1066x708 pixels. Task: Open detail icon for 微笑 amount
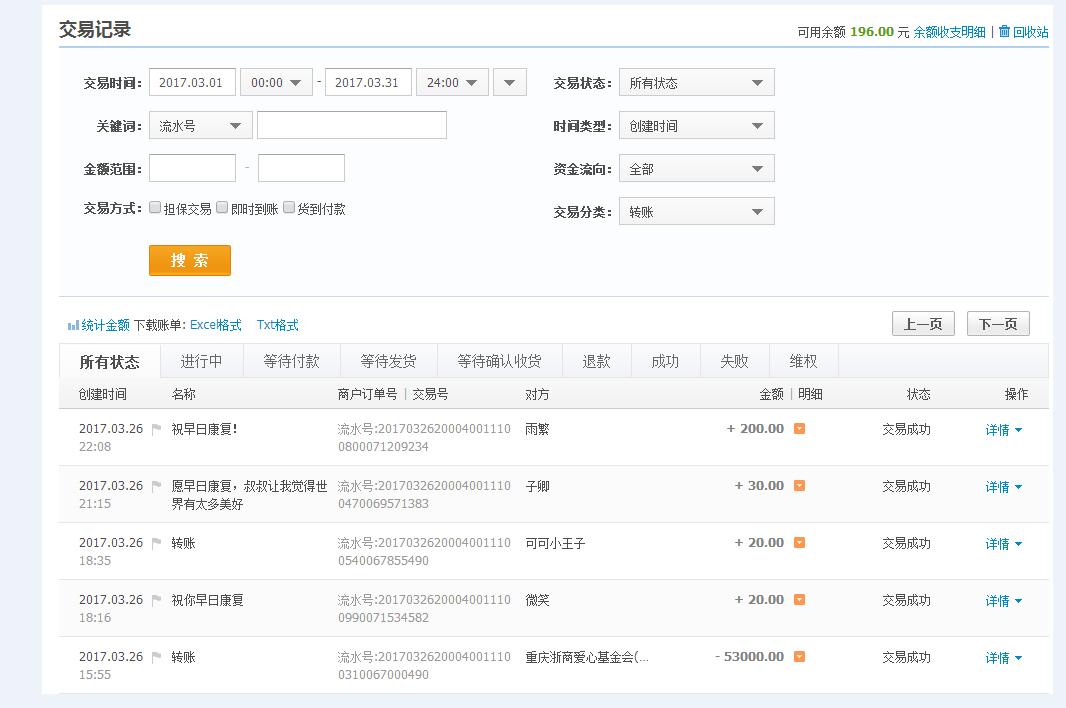[800, 600]
